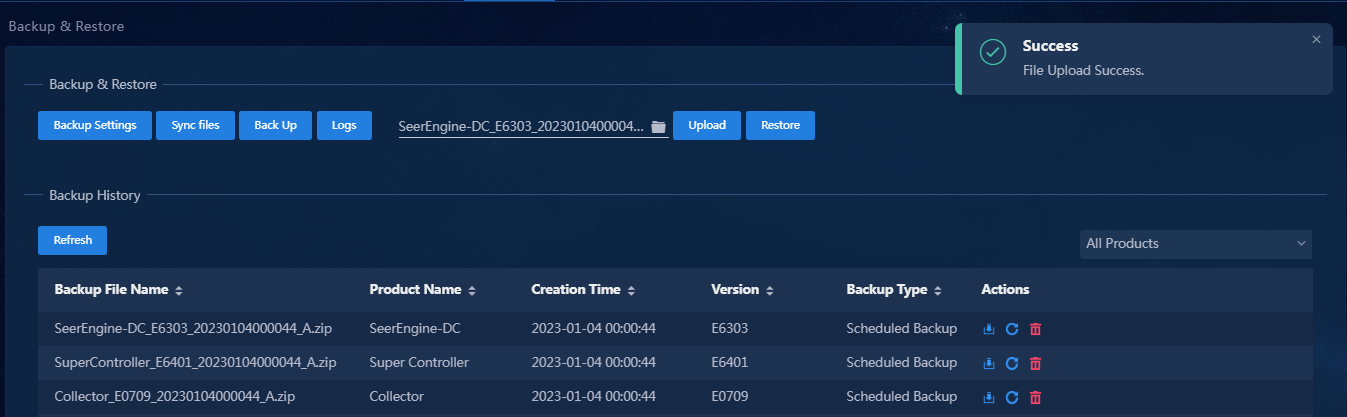Restore from the SuperController backup row icon
The image size is (1347, 417).
point(1012,363)
